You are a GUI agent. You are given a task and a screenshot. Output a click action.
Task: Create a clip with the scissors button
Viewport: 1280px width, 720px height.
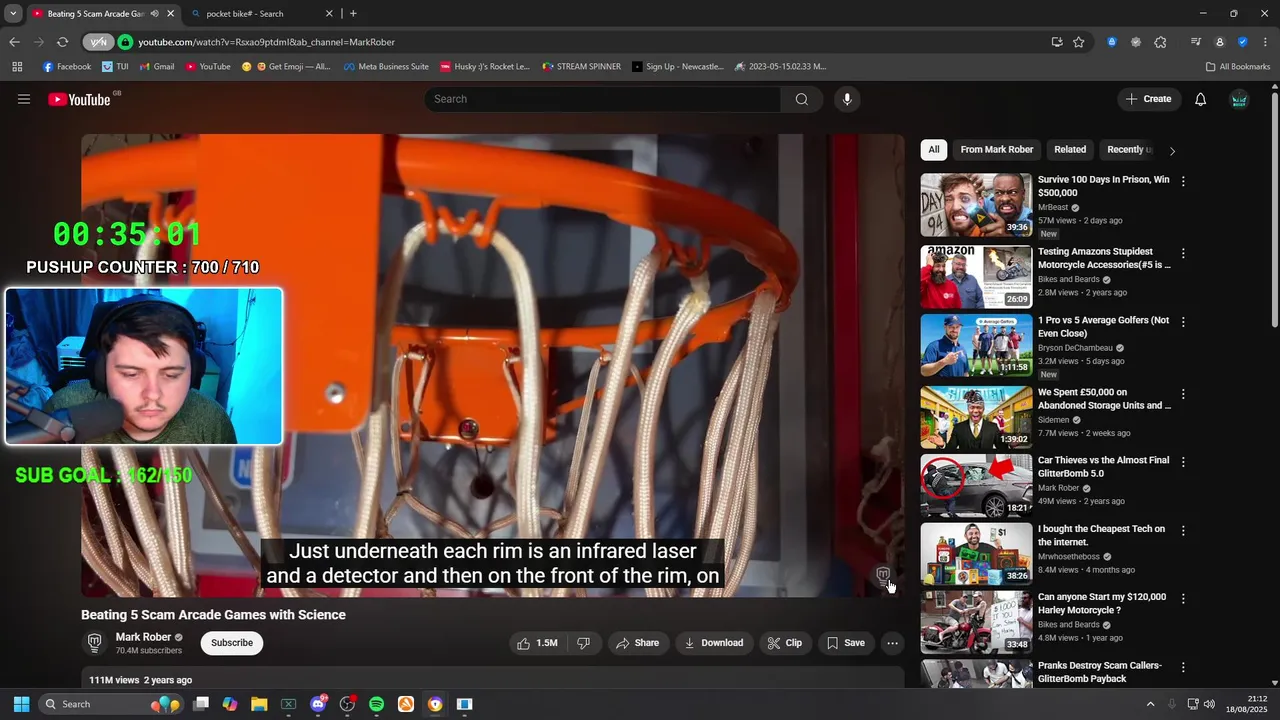(x=785, y=643)
